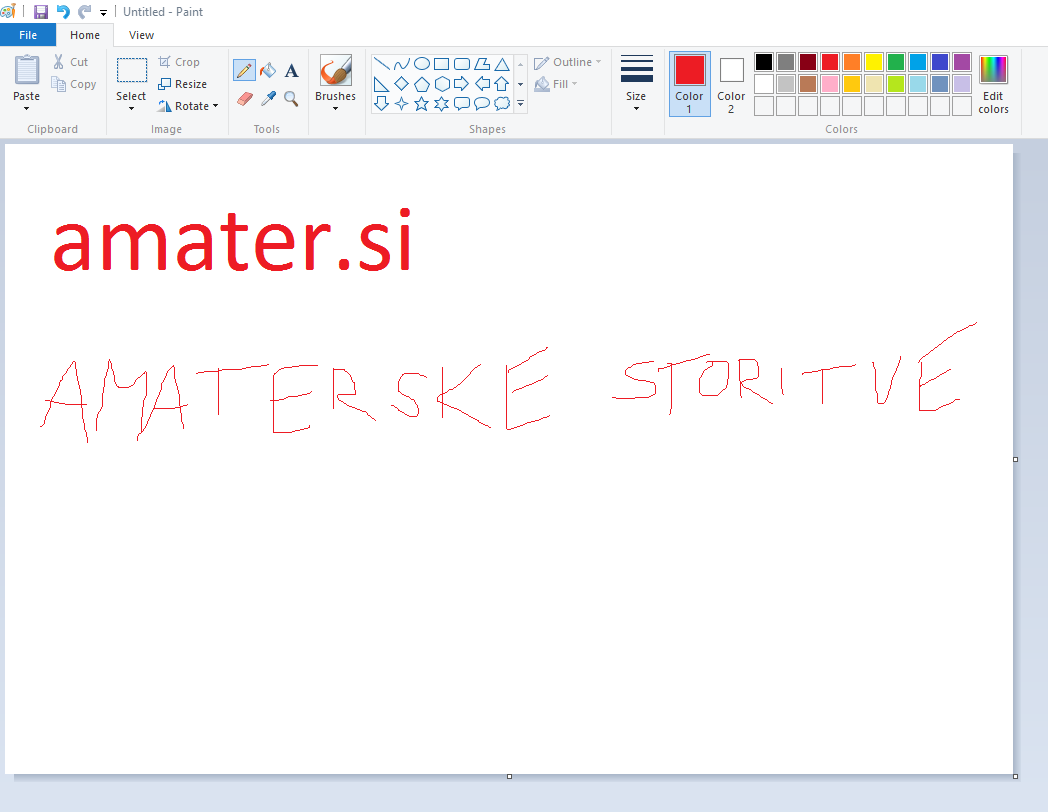Image resolution: width=1048 pixels, height=812 pixels.
Task: Click the Crop button
Action: click(178, 61)
